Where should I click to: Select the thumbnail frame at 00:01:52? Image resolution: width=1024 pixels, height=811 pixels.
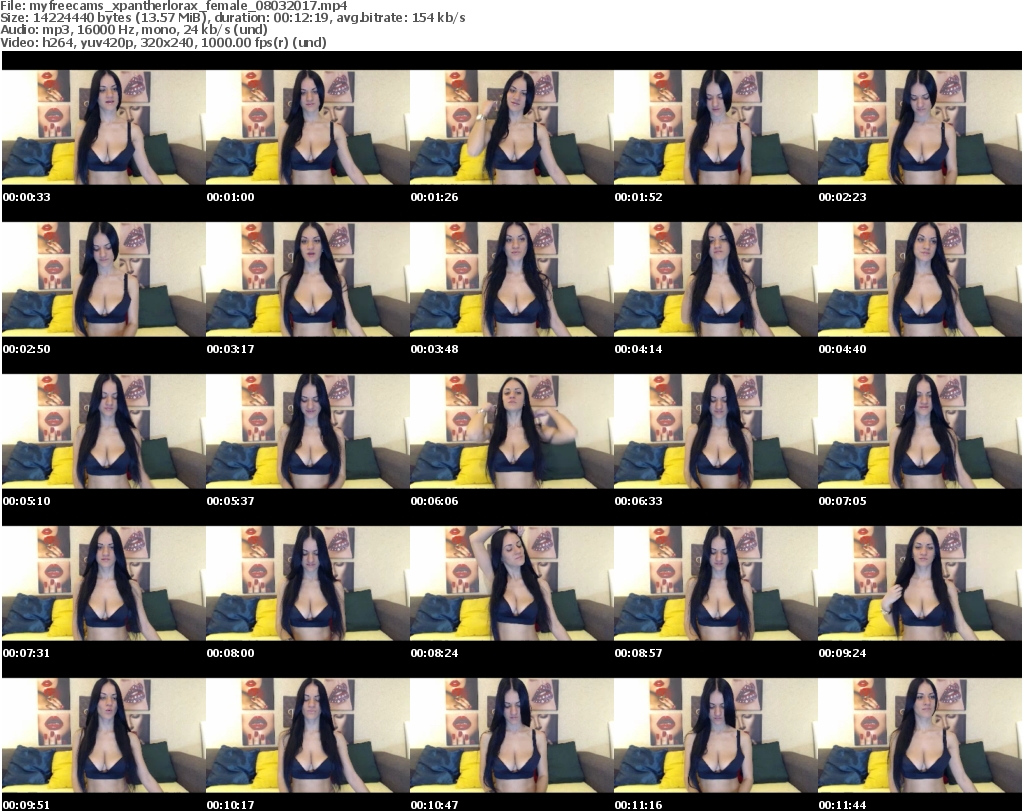[715, 127]
